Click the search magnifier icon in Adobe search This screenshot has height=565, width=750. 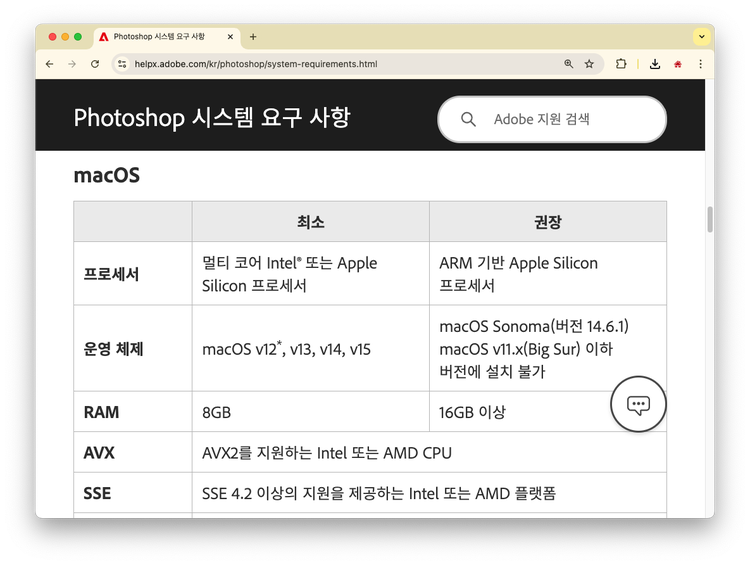click(x=468, y=119)
